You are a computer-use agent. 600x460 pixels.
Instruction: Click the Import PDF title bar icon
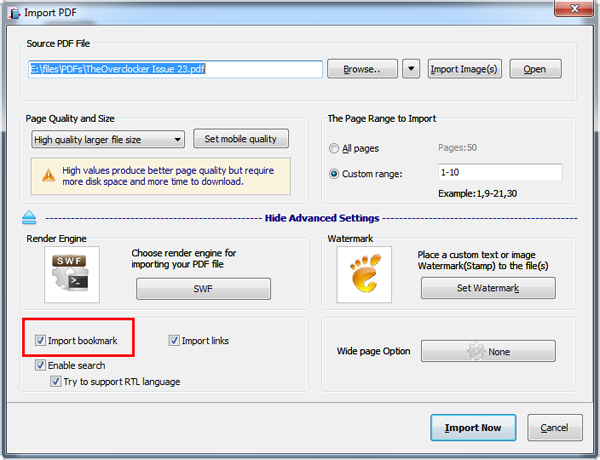[x=12, y=11]
